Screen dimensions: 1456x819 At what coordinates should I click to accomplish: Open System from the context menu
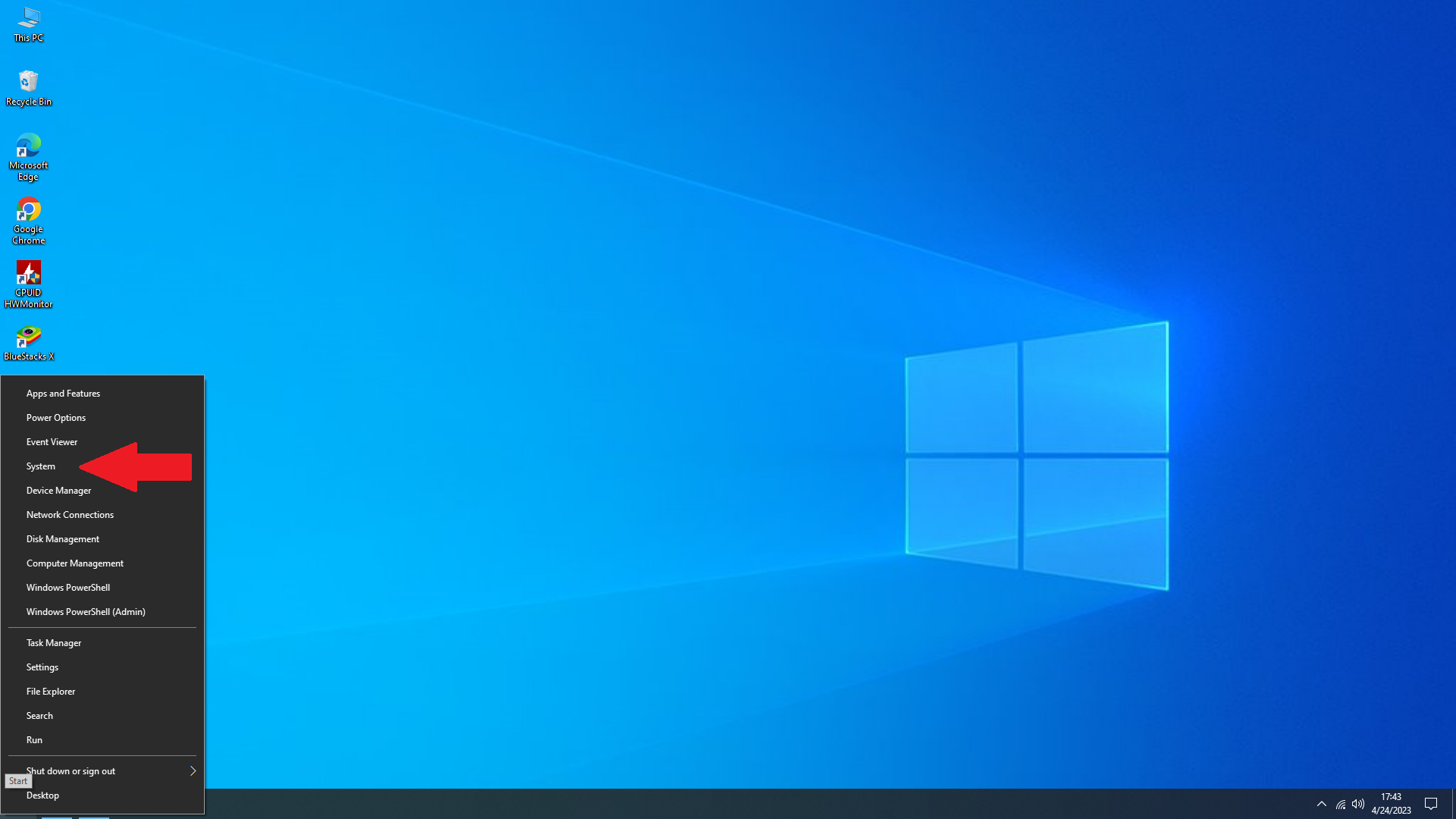pos(41,466)
